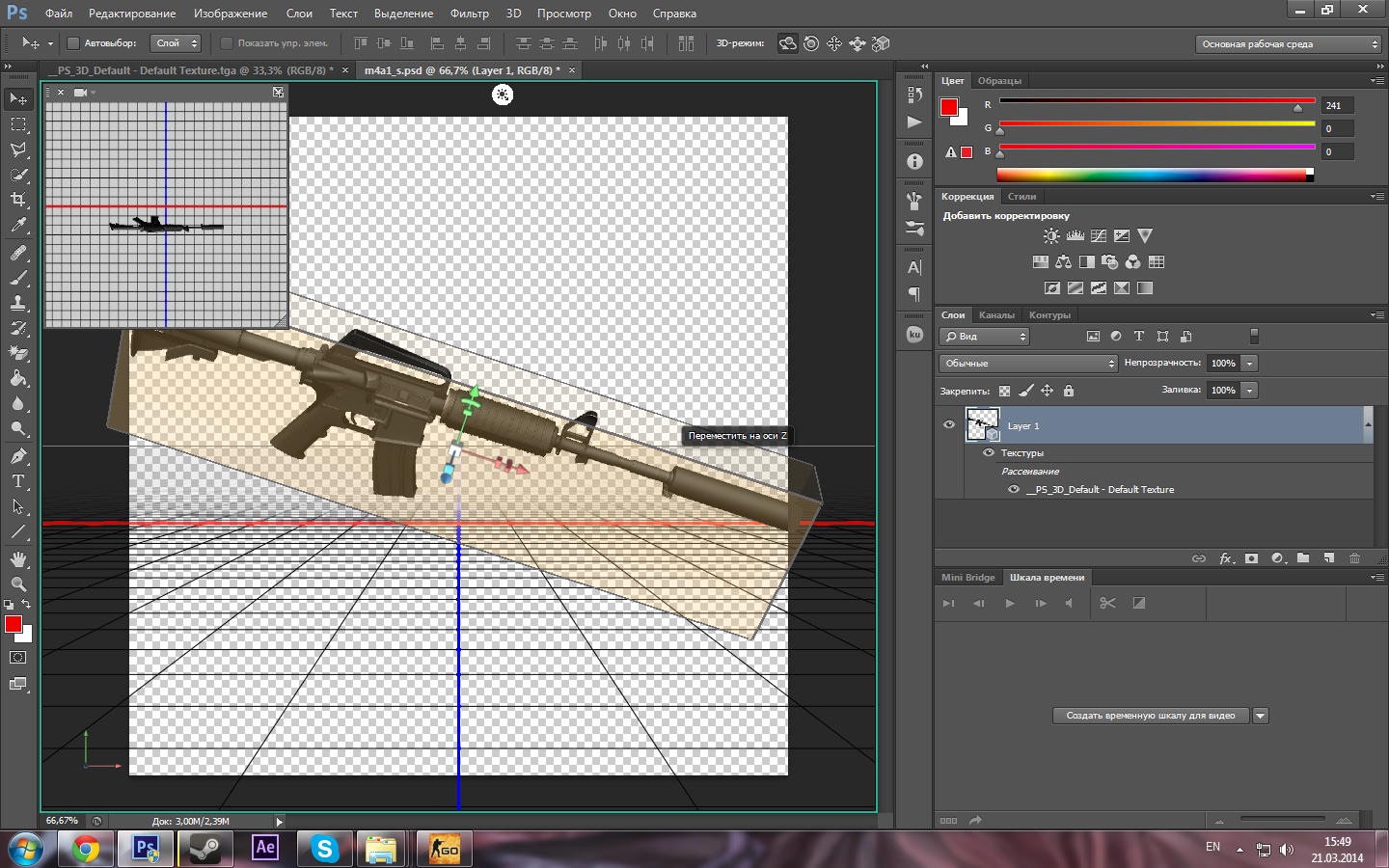
Task: Select the Dodge tool
Action: point(18,428)
